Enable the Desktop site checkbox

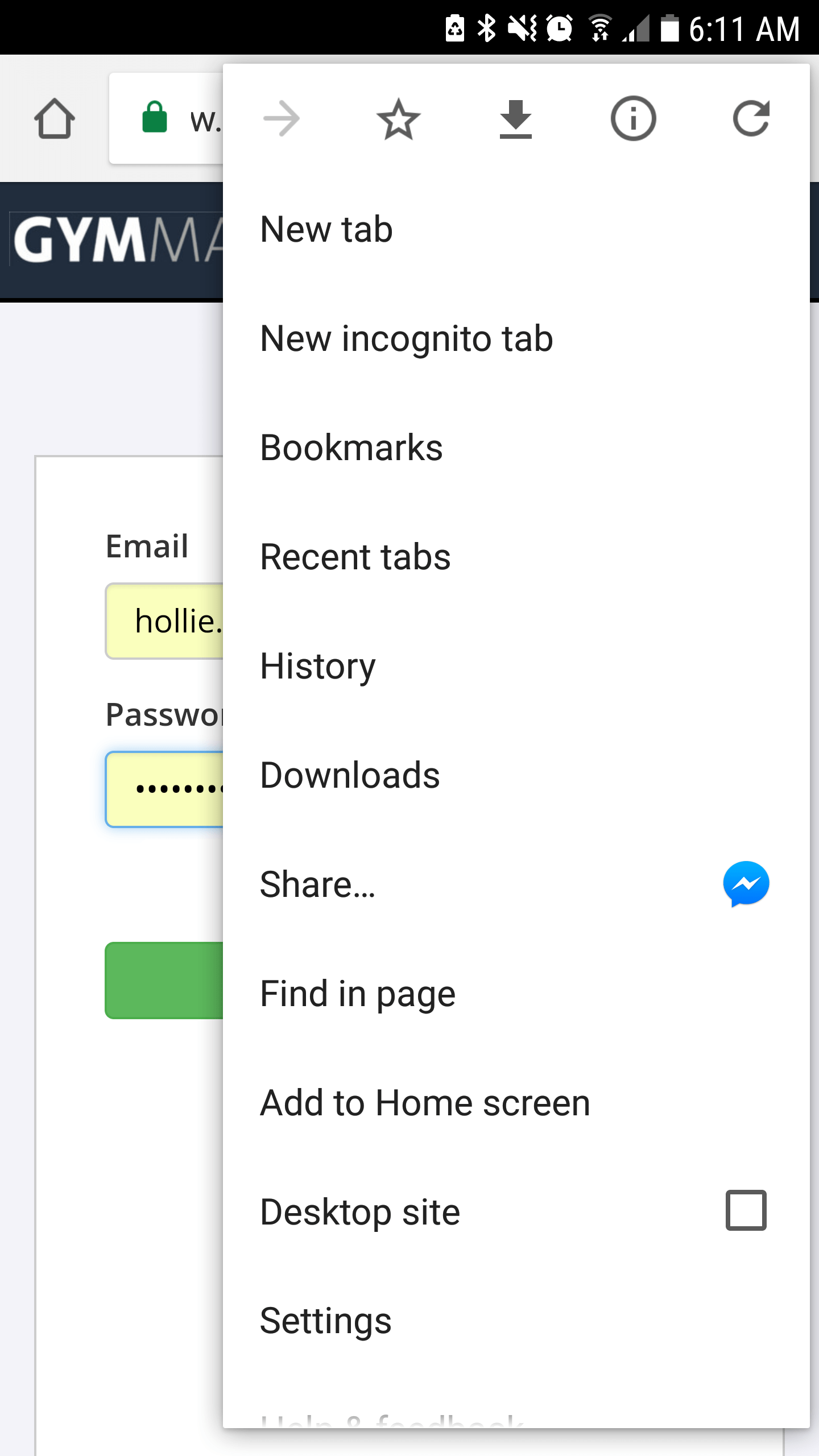coord(746,1210)
